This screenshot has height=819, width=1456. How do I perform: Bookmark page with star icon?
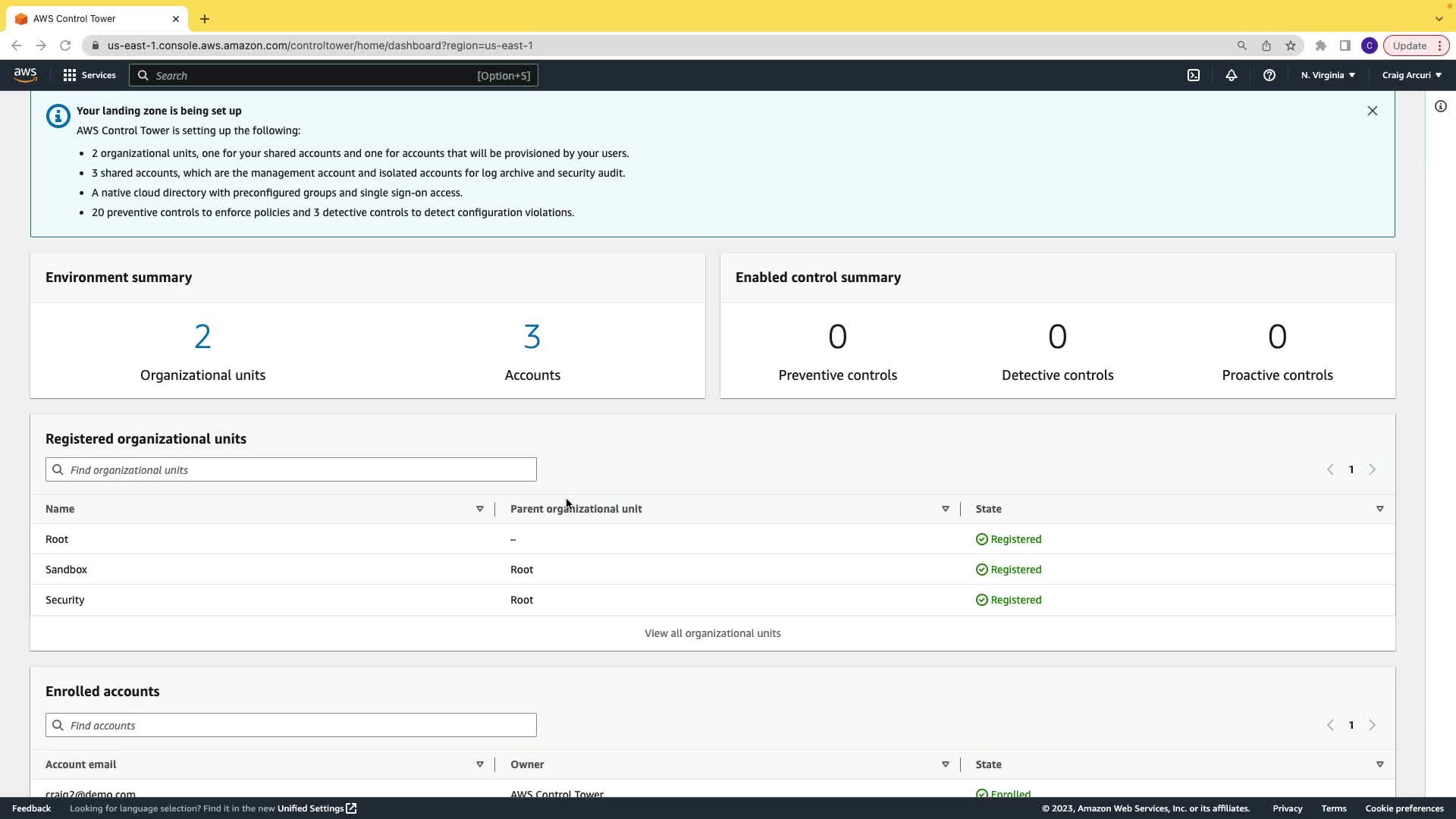1291,45
